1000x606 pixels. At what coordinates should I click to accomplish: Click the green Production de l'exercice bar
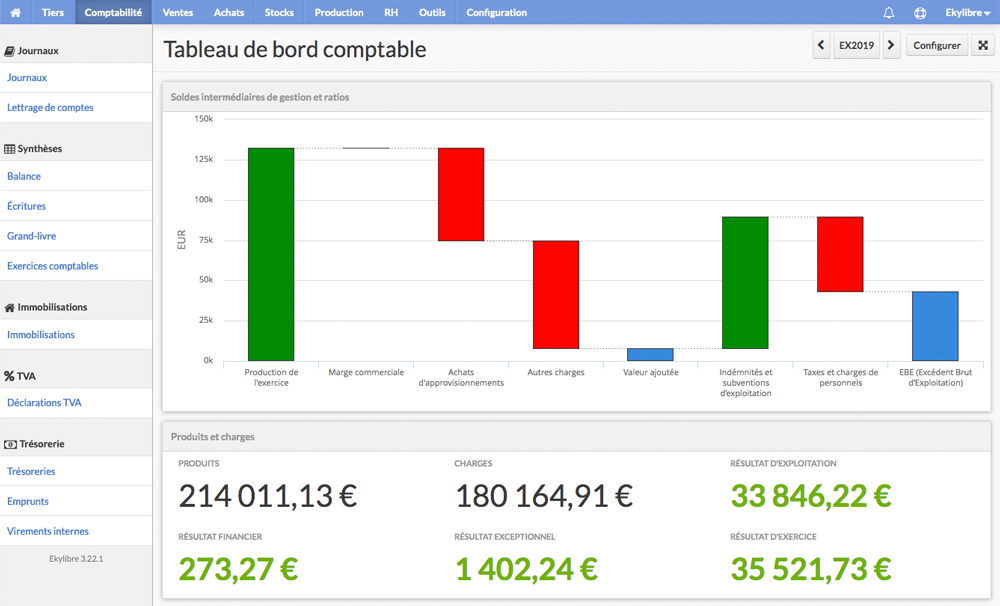271,254
